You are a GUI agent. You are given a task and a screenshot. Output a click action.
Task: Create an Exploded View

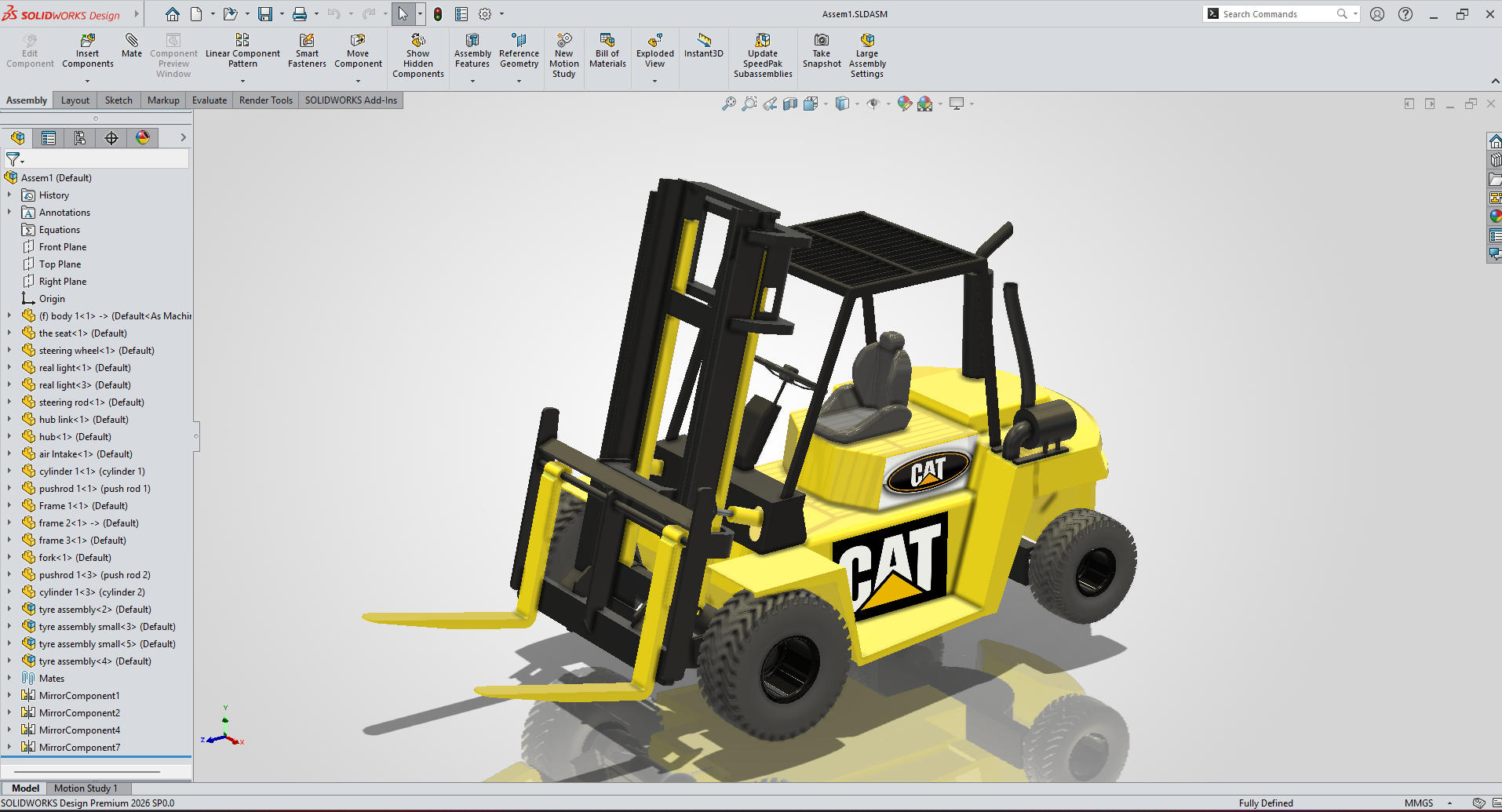pyautogui.click(x=654, y=51)
